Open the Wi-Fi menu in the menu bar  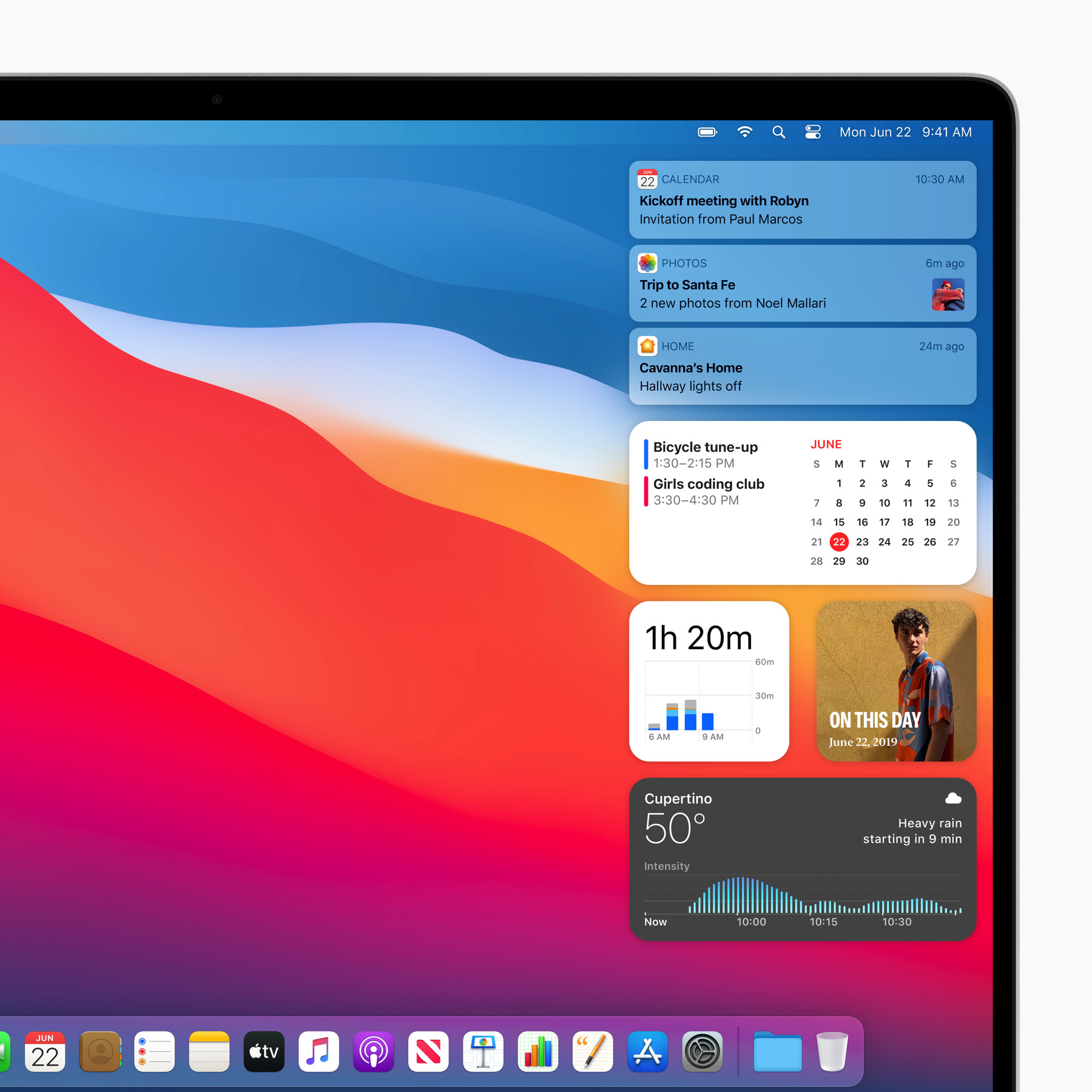point(745,132)
